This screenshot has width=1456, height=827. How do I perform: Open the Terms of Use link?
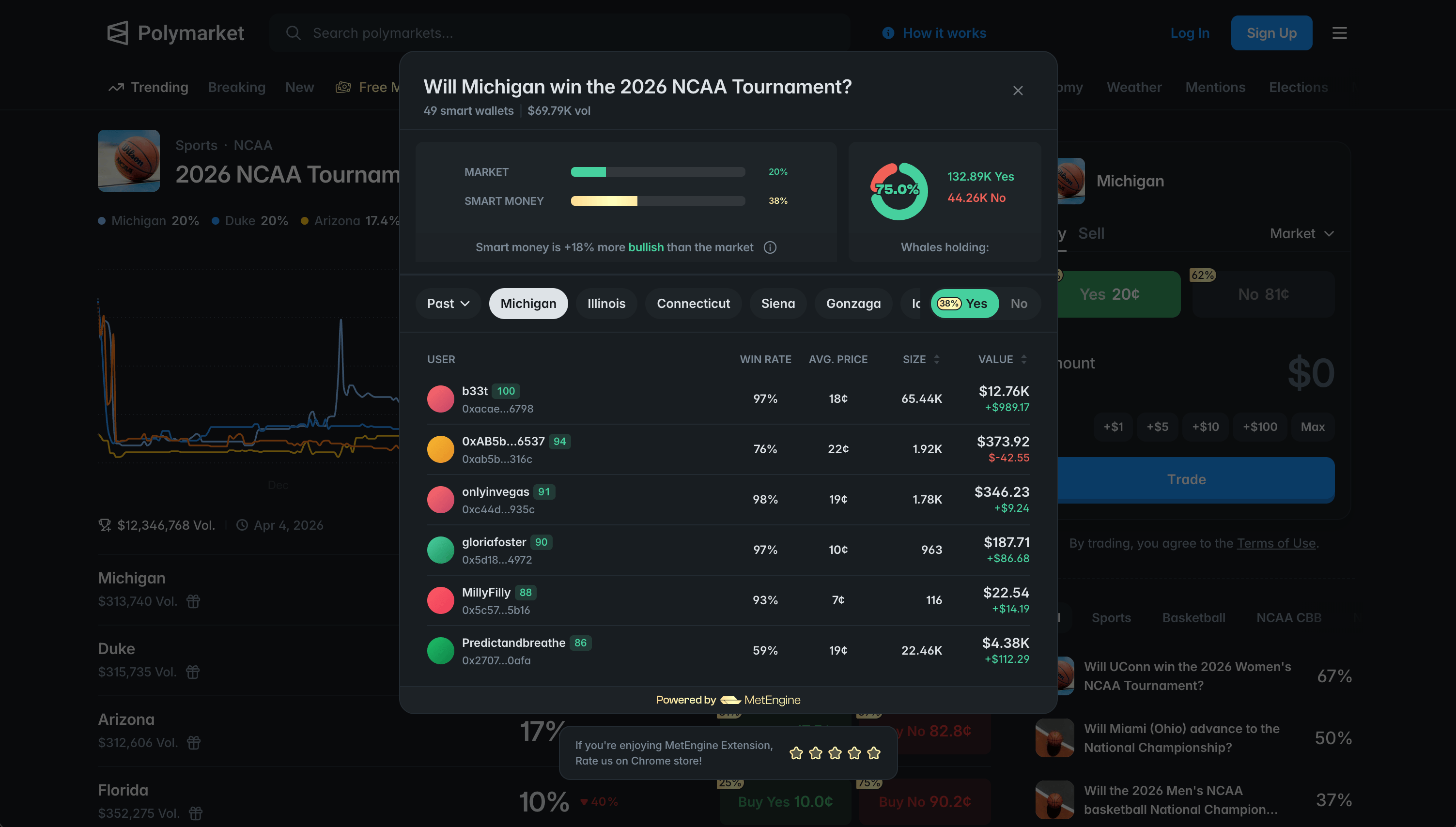tap(1276, 544)
